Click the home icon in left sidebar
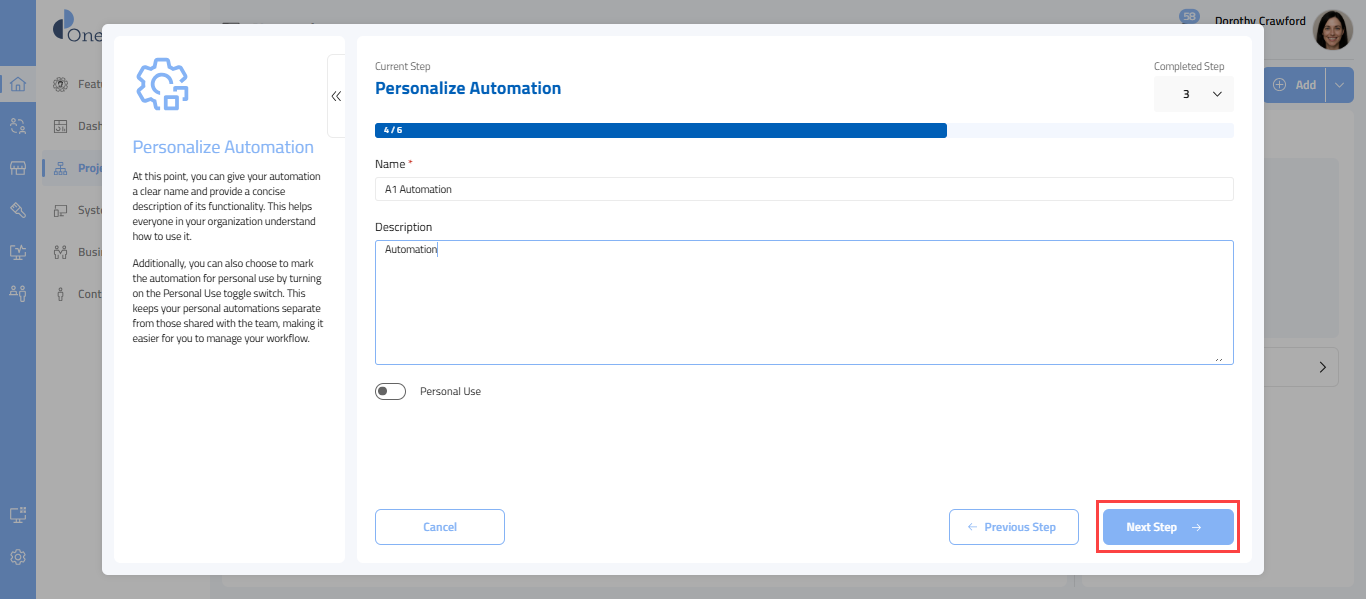 (18, 84)
